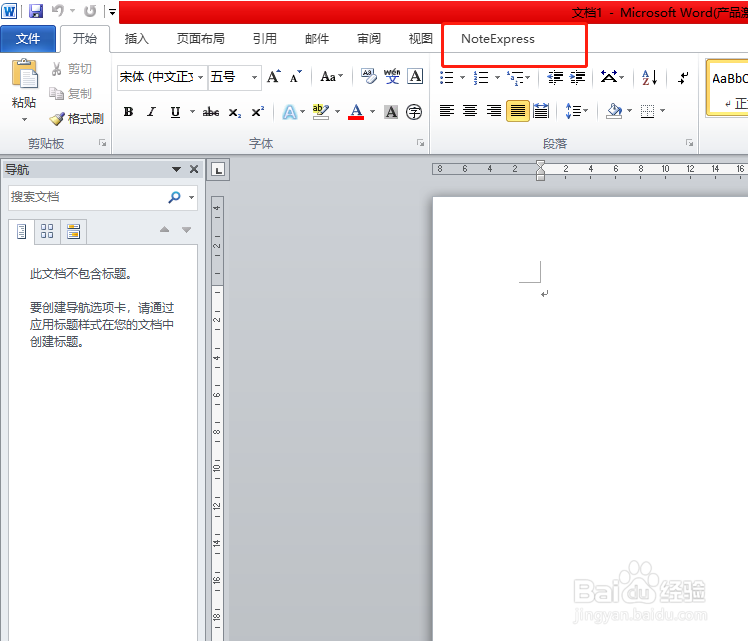Apply the red font color
This screenshot has height=641, width=748.
356,112
